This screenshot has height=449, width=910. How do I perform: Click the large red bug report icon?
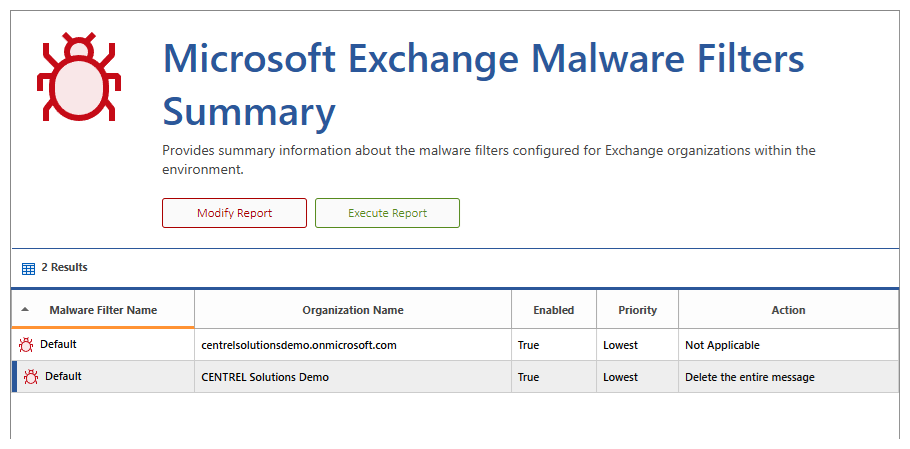79,77
